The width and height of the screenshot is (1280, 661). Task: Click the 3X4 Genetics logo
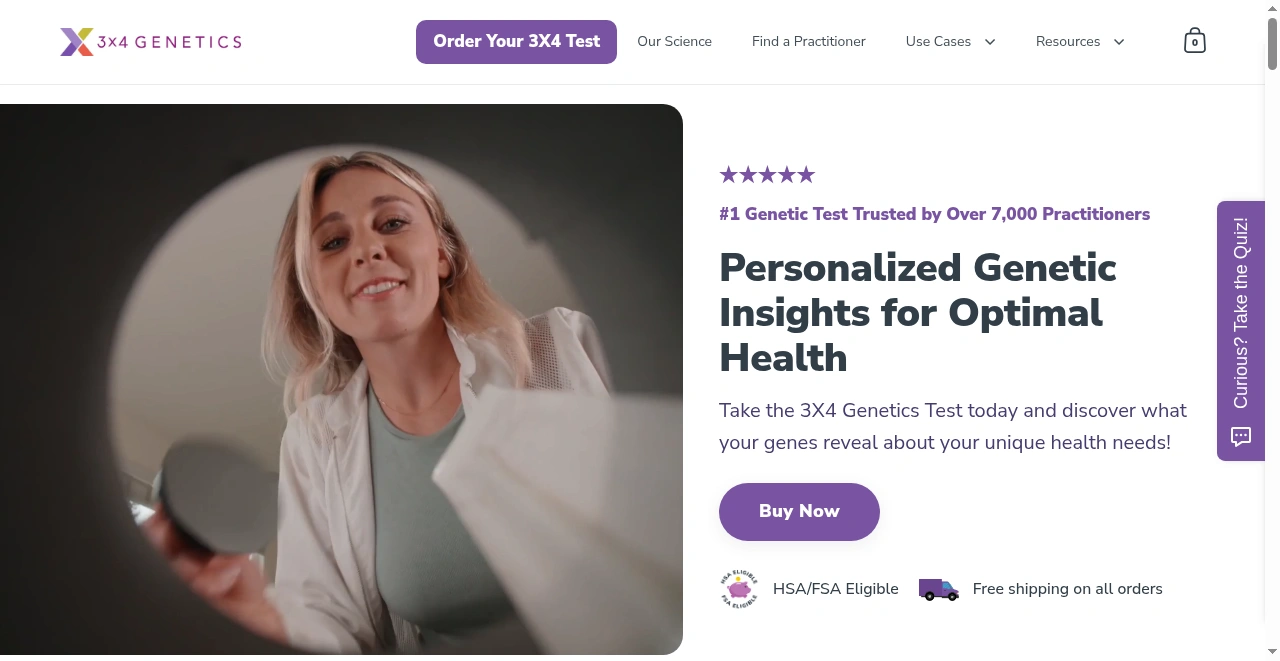pos(150,41)
